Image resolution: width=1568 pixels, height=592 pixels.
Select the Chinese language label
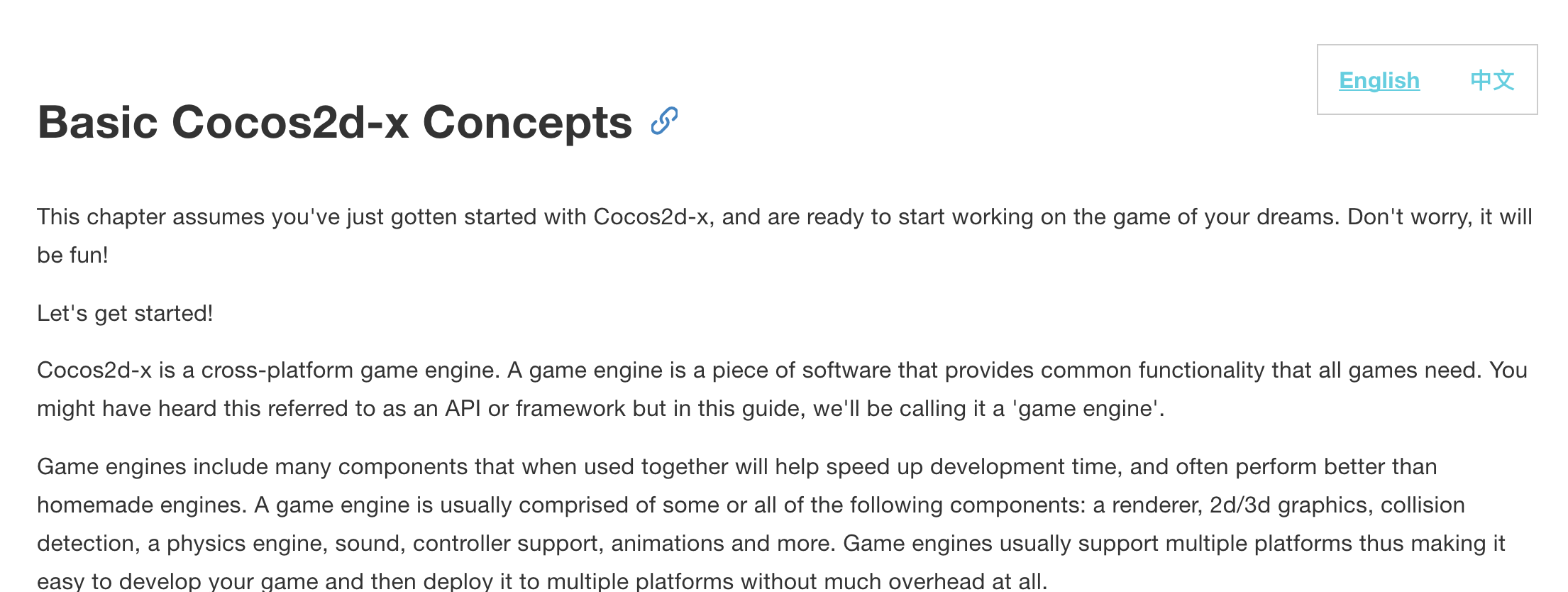pos(1492,80)
